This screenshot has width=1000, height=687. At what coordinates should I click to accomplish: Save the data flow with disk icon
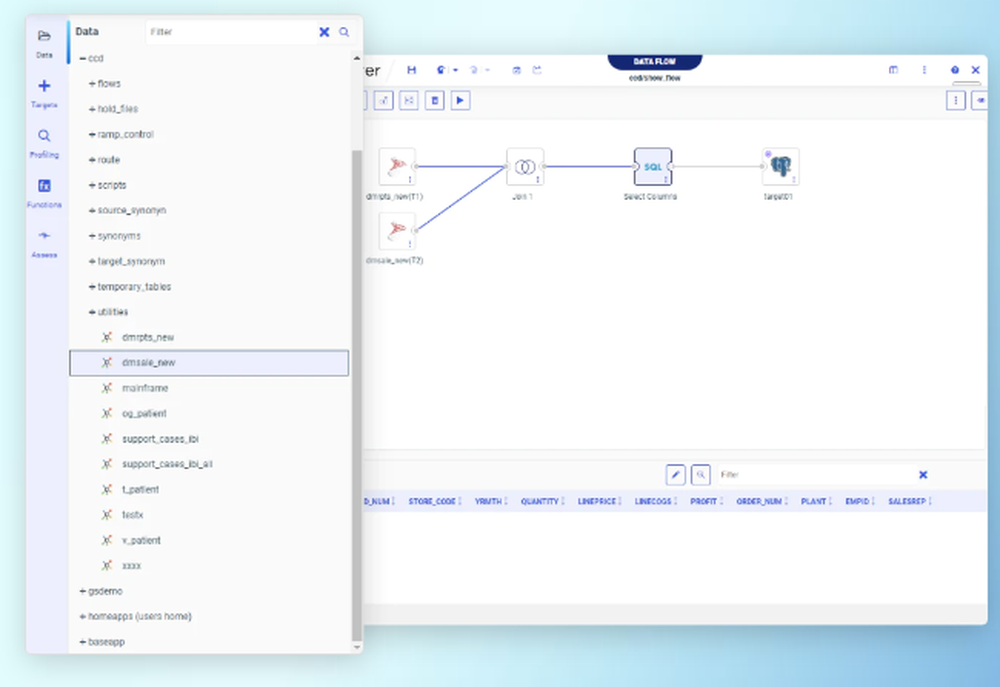(411, 70)
